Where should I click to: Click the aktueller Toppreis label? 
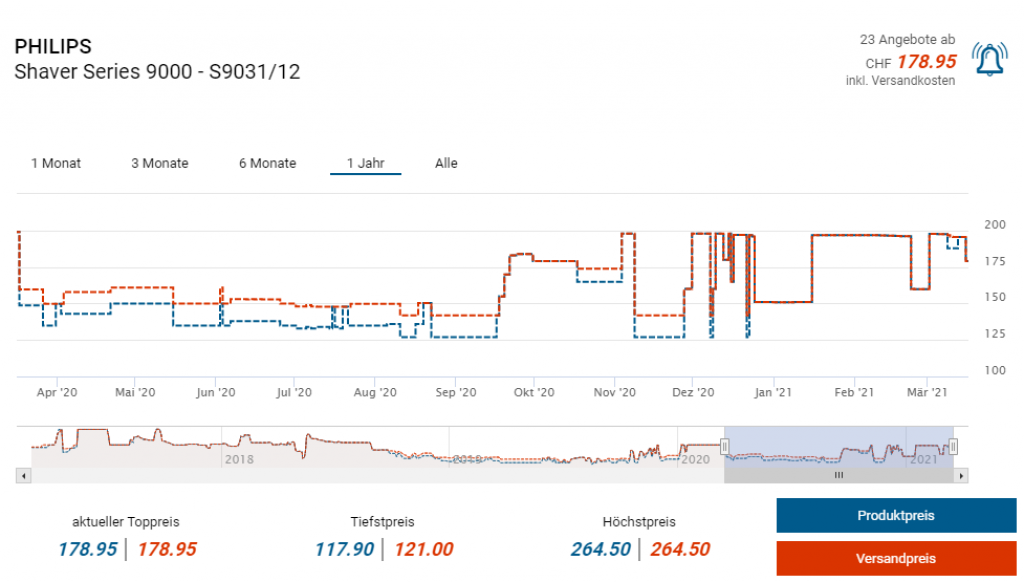125,522
